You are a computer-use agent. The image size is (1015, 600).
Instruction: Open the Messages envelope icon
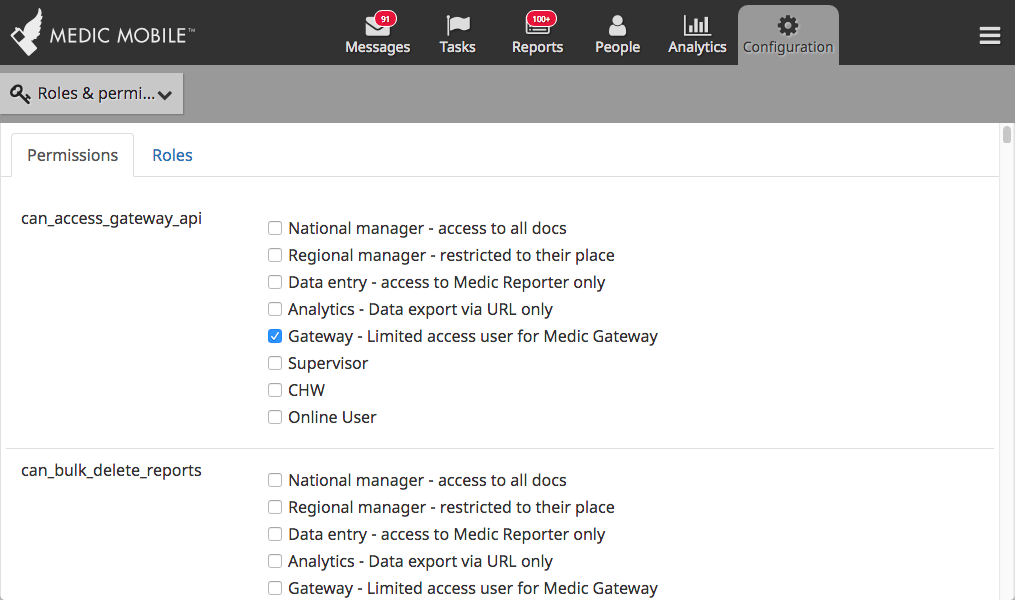coord(376,26)
